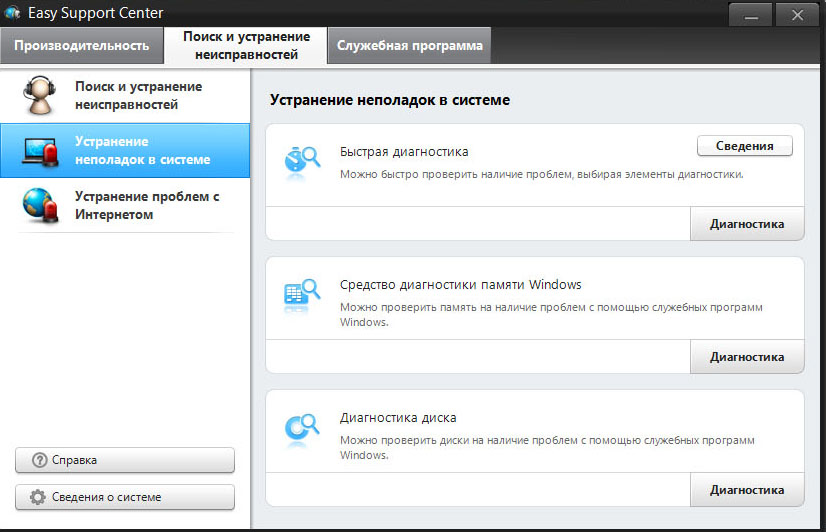Click the description text about проверить память
The height and width of the screenshot is (532, 826).
[x=551, y=314]
